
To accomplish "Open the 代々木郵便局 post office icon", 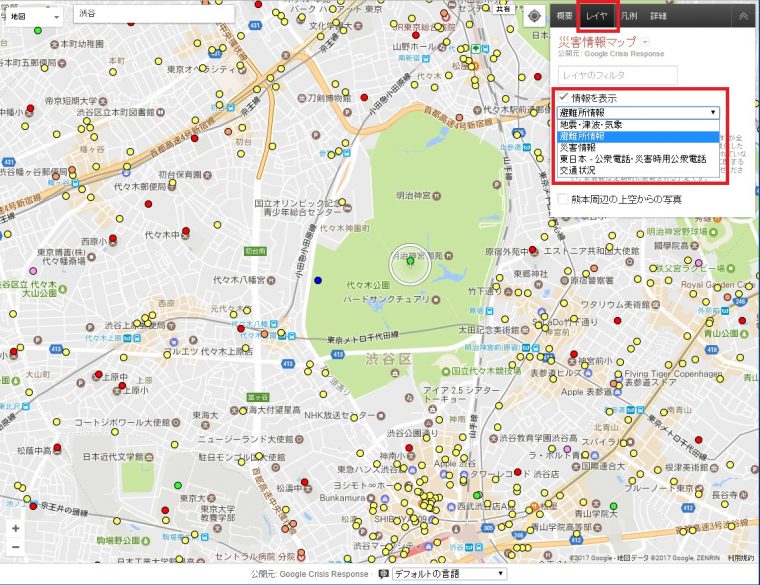I will coord(172,187).
